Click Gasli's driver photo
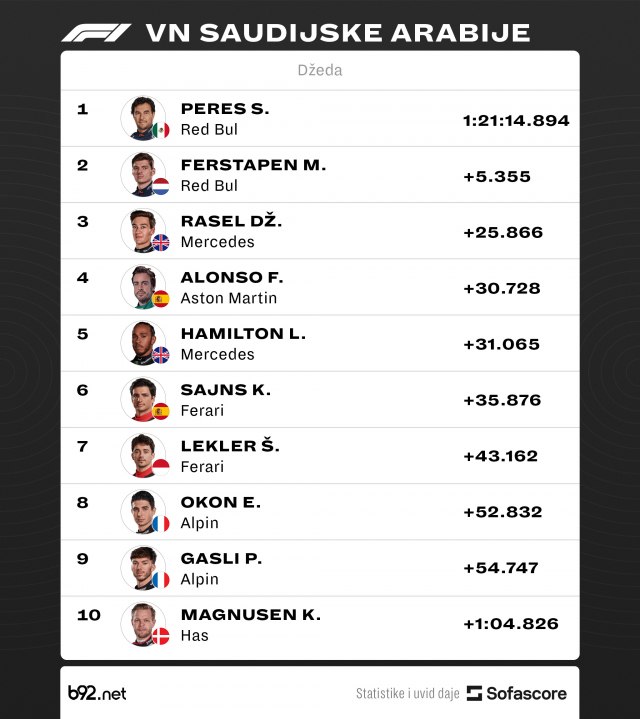 tap(141, 566)
